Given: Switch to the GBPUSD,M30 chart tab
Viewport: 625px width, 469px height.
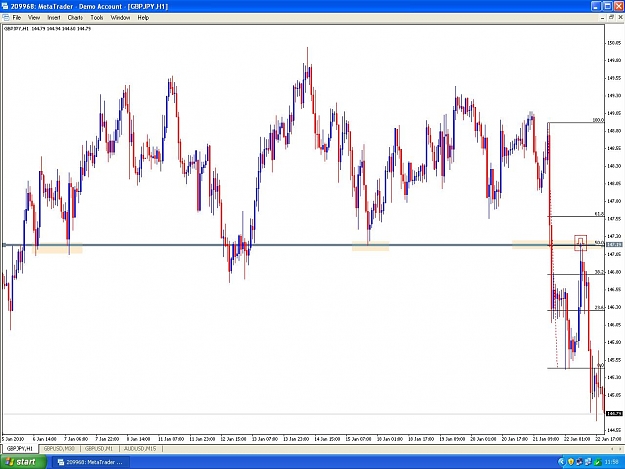Looking at the screenshot, I should (x=59, y=449).
